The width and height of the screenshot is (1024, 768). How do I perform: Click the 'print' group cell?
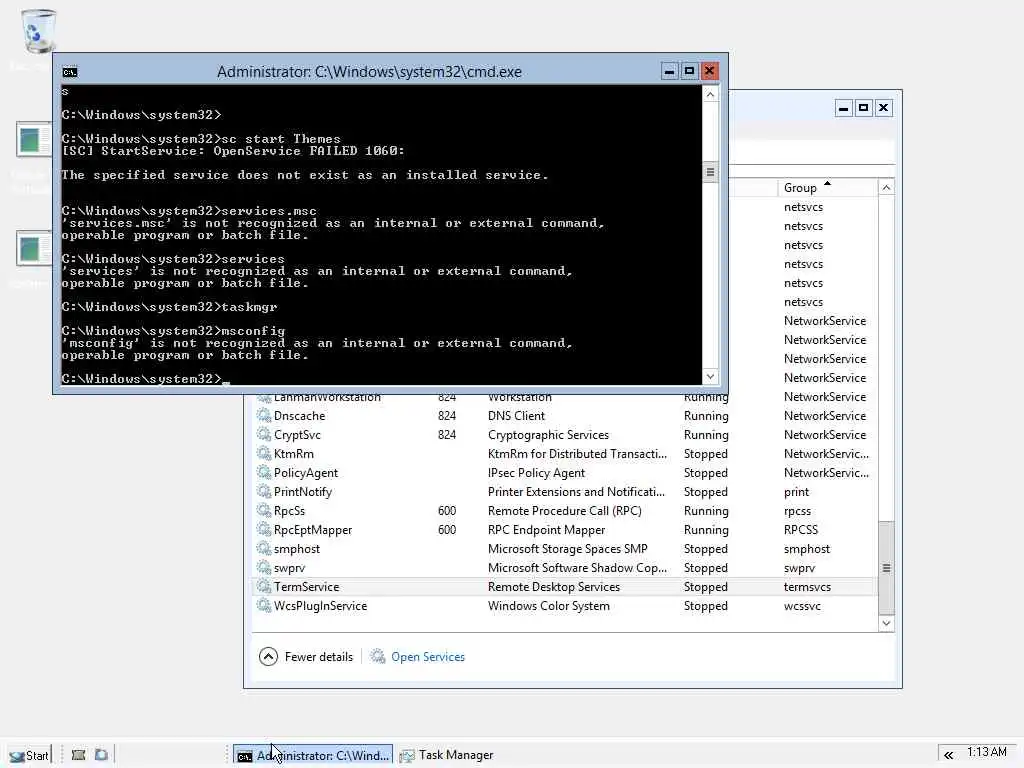click(x=796, y=491)
